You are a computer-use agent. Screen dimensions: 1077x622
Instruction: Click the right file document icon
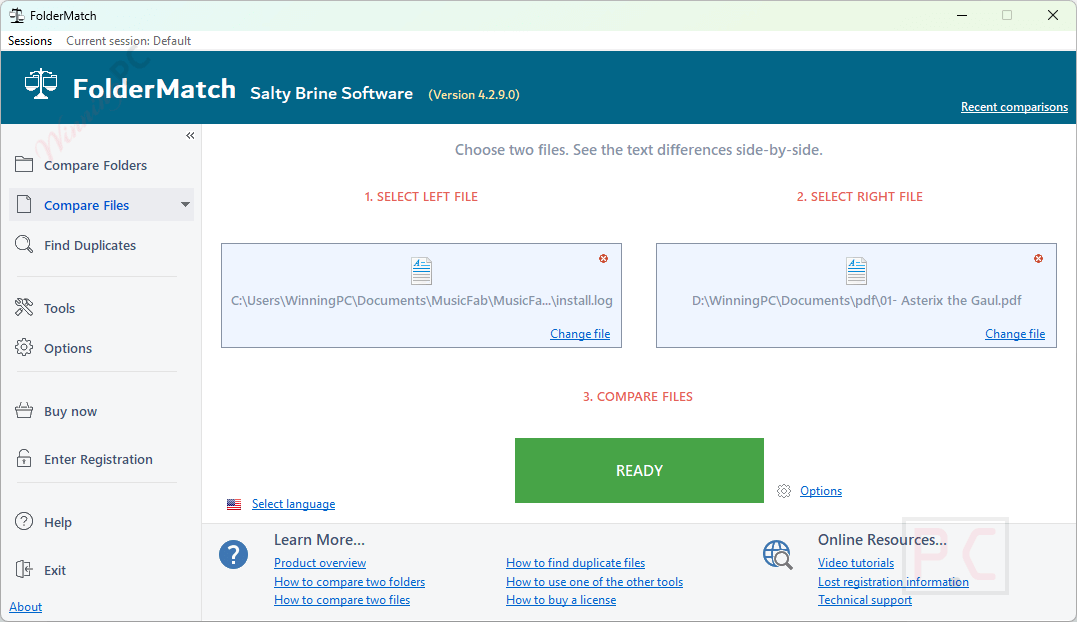(857, 270)
